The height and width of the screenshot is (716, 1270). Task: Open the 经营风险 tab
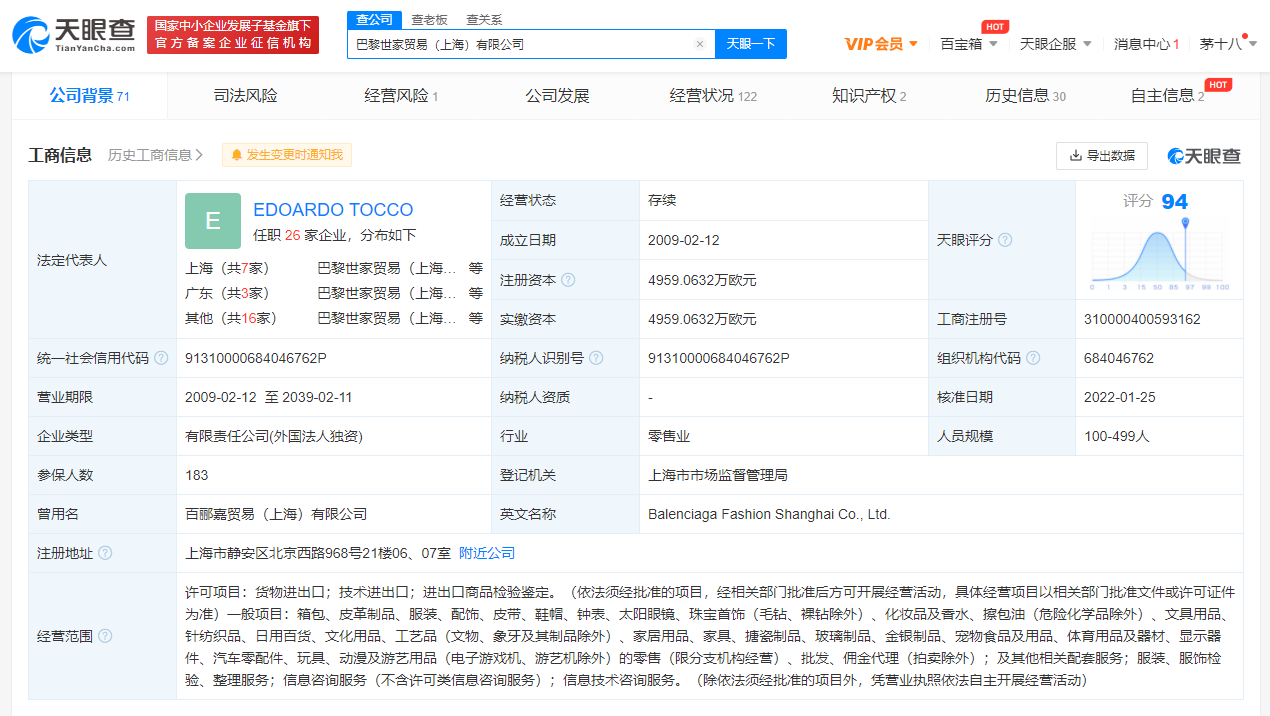(401, 96)
